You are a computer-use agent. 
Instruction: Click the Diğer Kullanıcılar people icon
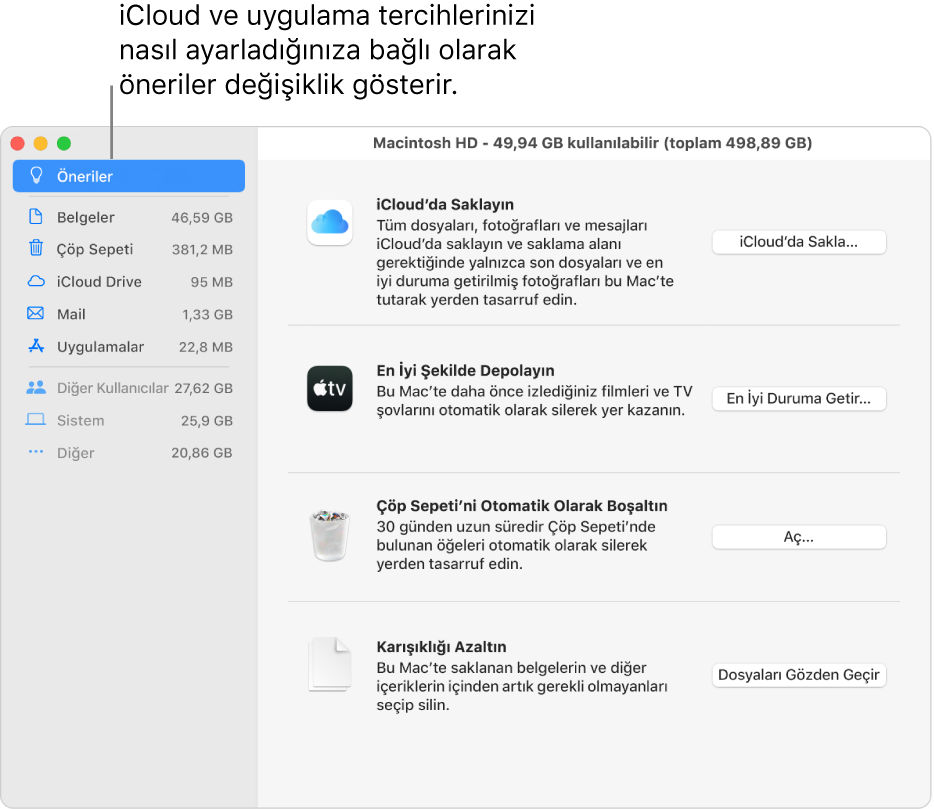point(36,387)
